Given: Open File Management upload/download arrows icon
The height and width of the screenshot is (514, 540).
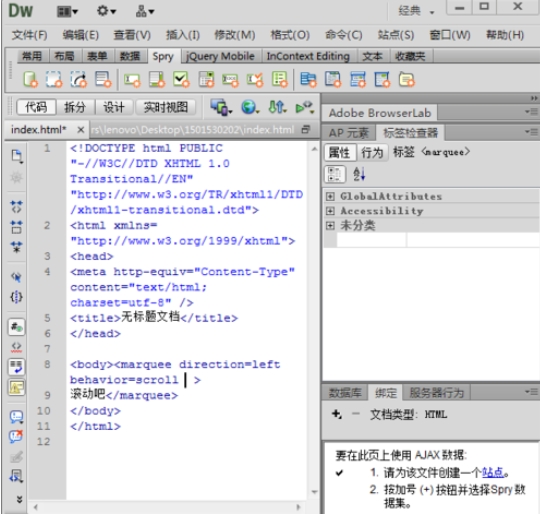Looking at the screenshot, I should pos(277,107).
